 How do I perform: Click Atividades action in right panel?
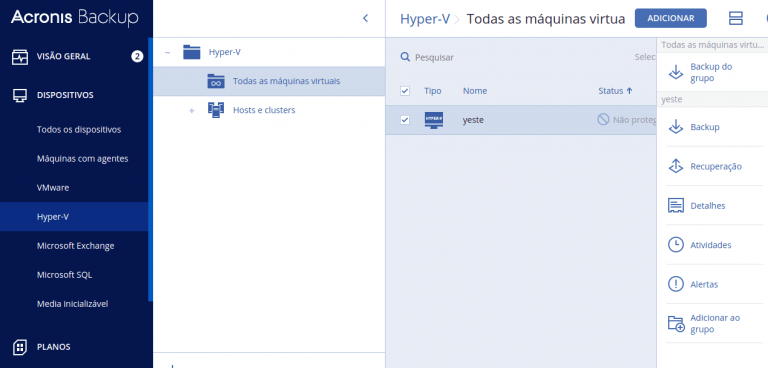pos(710,245)
